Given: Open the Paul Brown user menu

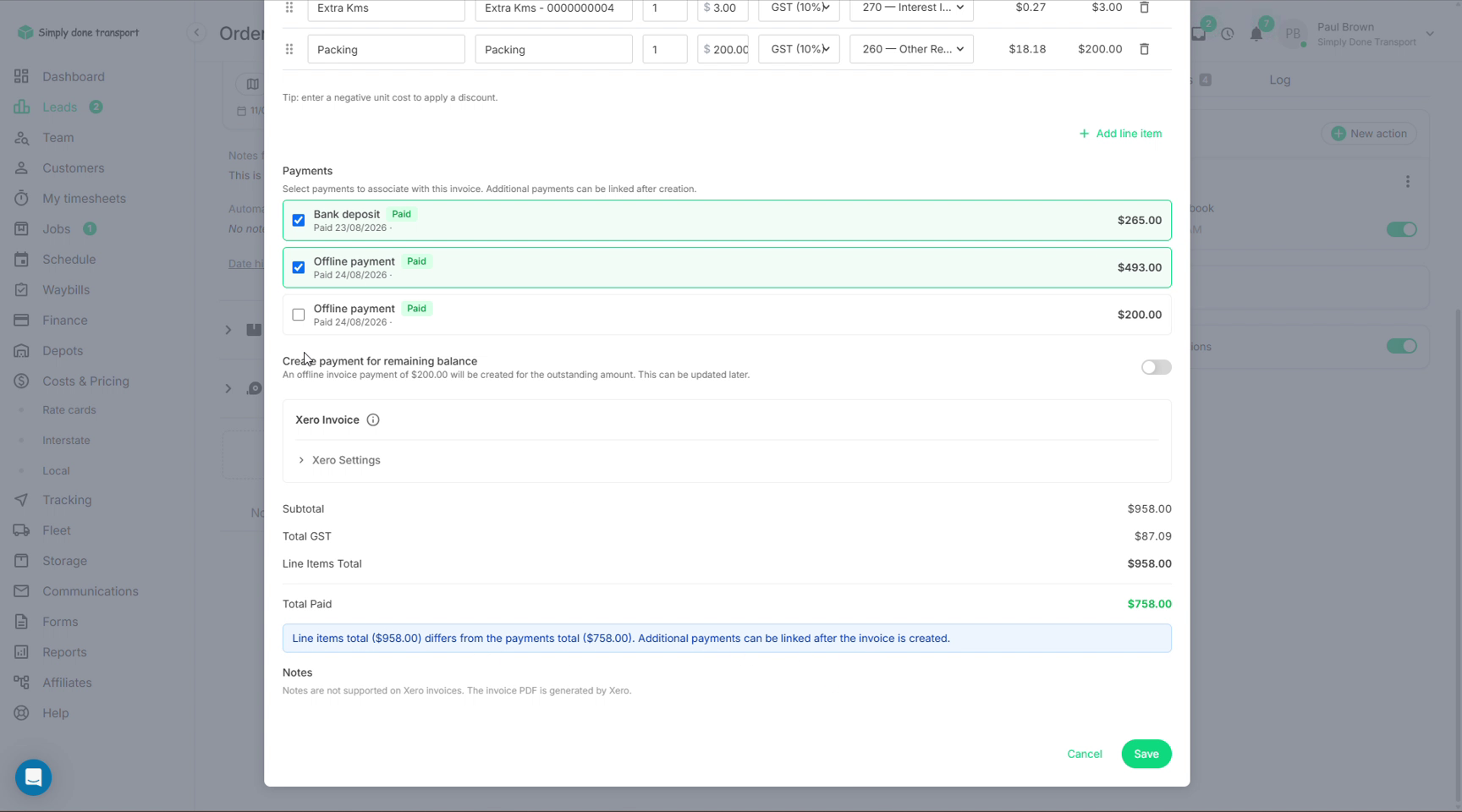Looking at the screenshot, I should click(1357, 34).
